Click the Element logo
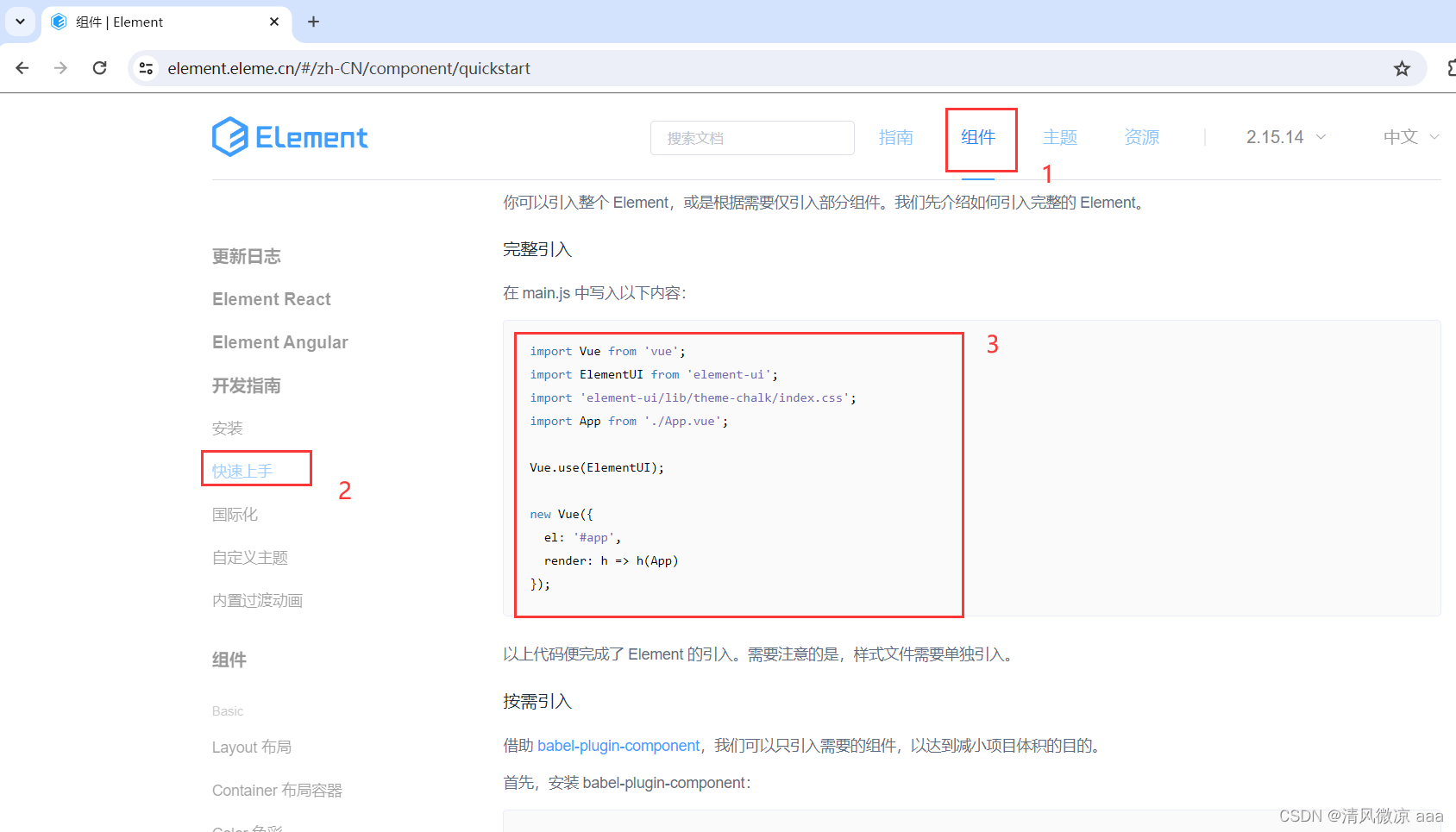This screenshot has height=832, width=1456. [290, 137]
